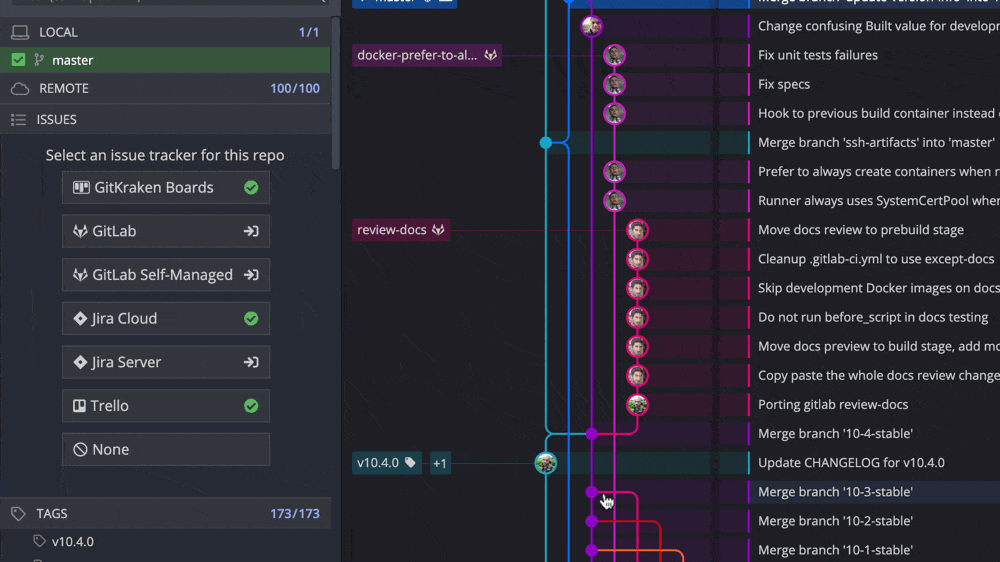Click the GitLab sign-in arrow icon
Viewport: 1000px width, 562px height.
coord(251,231)
